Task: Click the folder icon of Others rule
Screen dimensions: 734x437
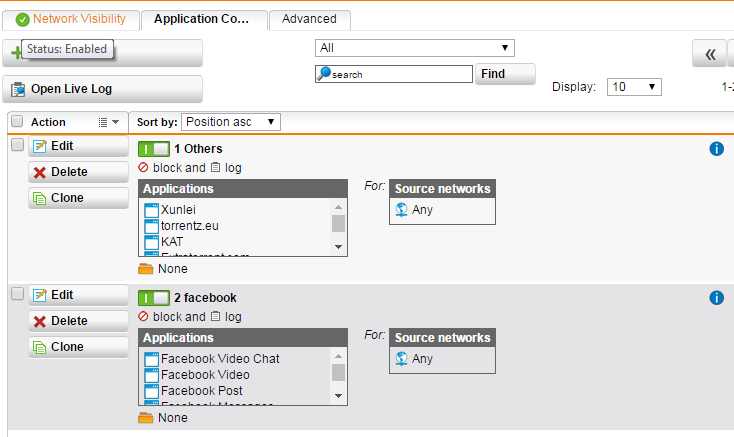Action: [x=146, y=269]
